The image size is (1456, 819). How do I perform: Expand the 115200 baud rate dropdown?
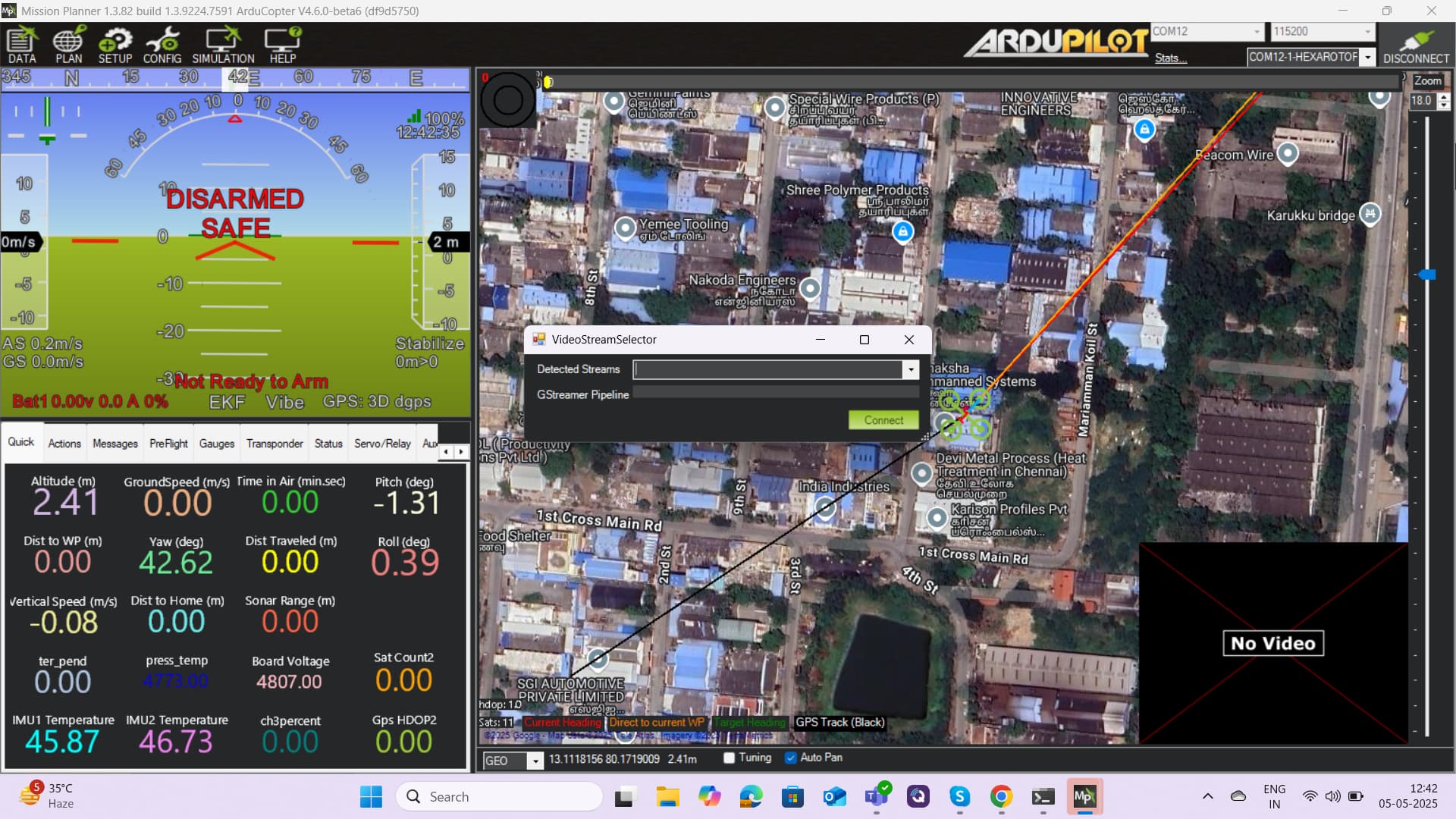[x=1367, y=31]
